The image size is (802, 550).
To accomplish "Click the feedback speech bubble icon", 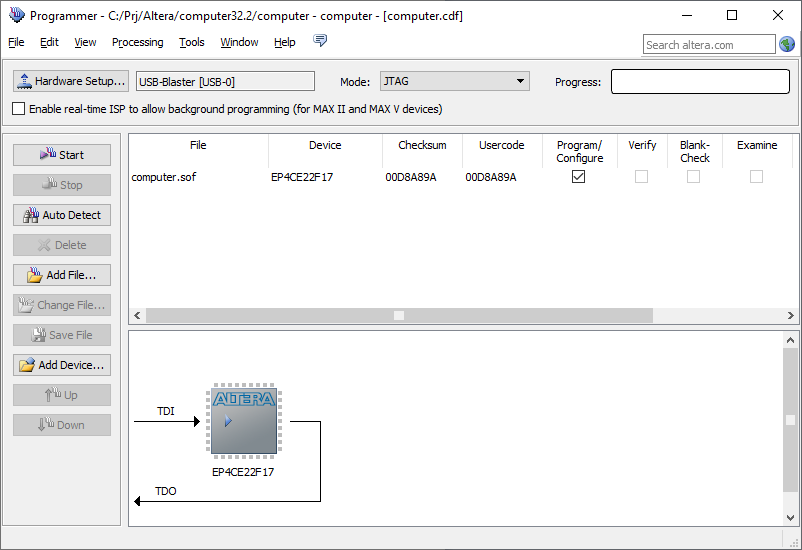I will (320, 40).
